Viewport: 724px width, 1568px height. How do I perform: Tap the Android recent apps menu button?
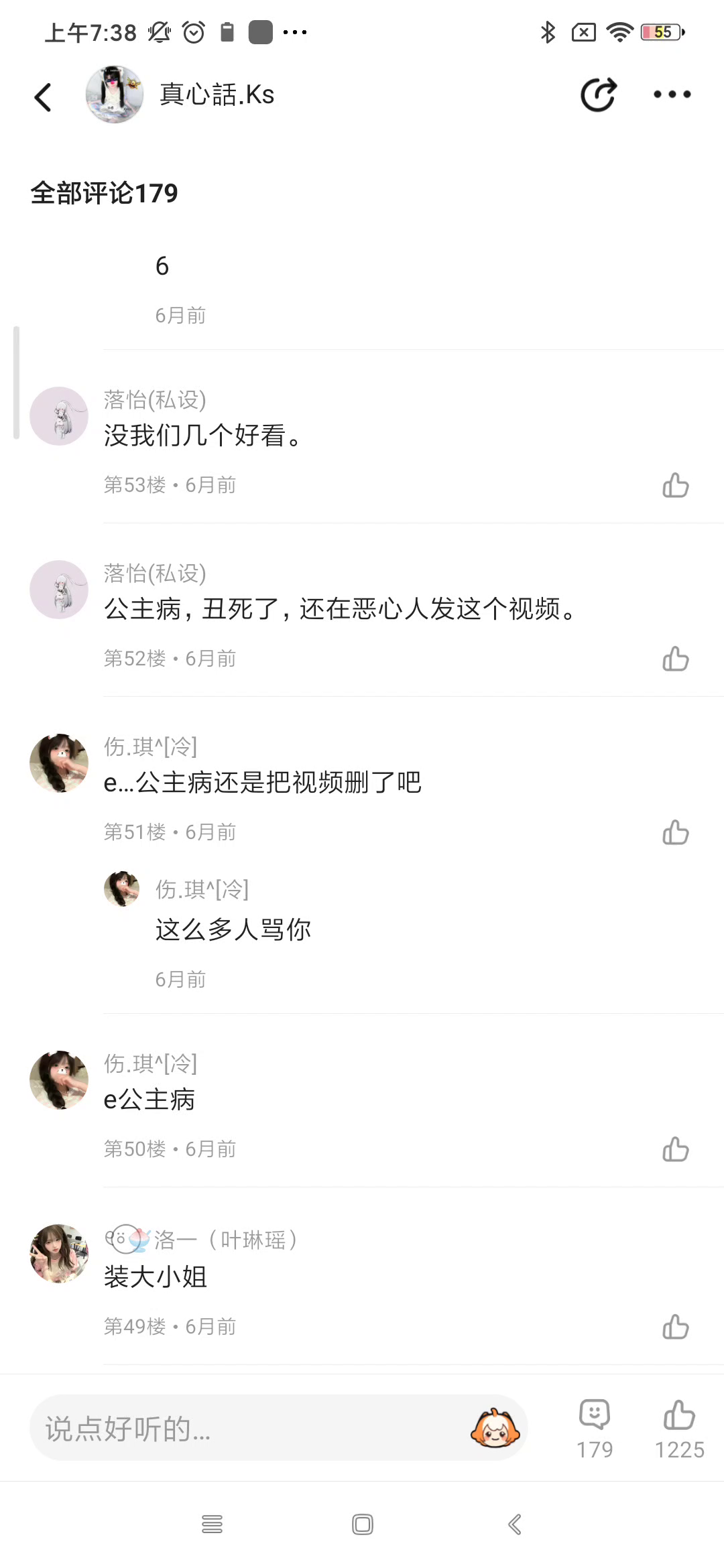(x=212, y=1524)
